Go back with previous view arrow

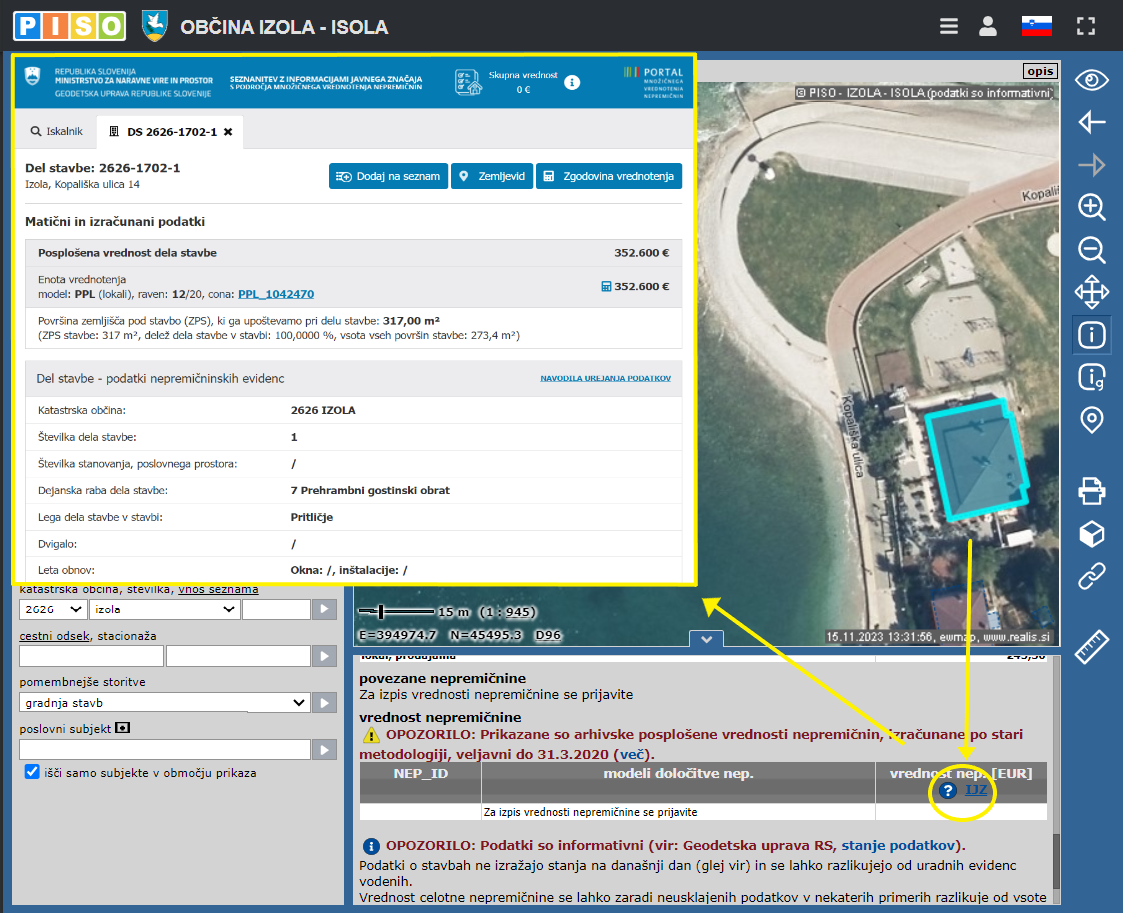pos(1091,123)
